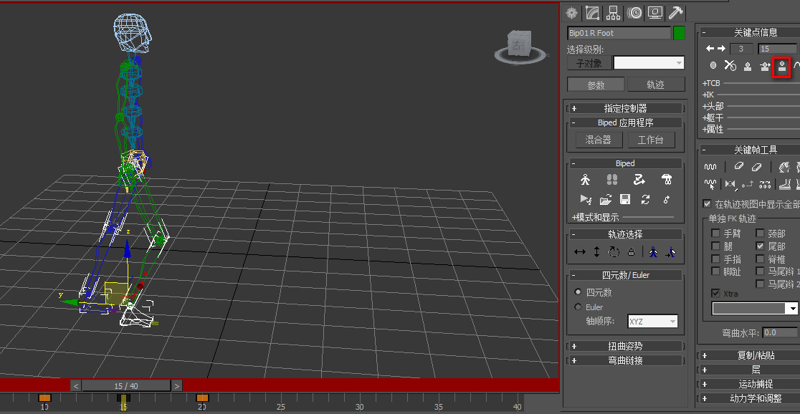Image resolution: width=802 pixels, height=416 pixels.
Task: Click the Biped Load File icon
Action: point(606,200)
